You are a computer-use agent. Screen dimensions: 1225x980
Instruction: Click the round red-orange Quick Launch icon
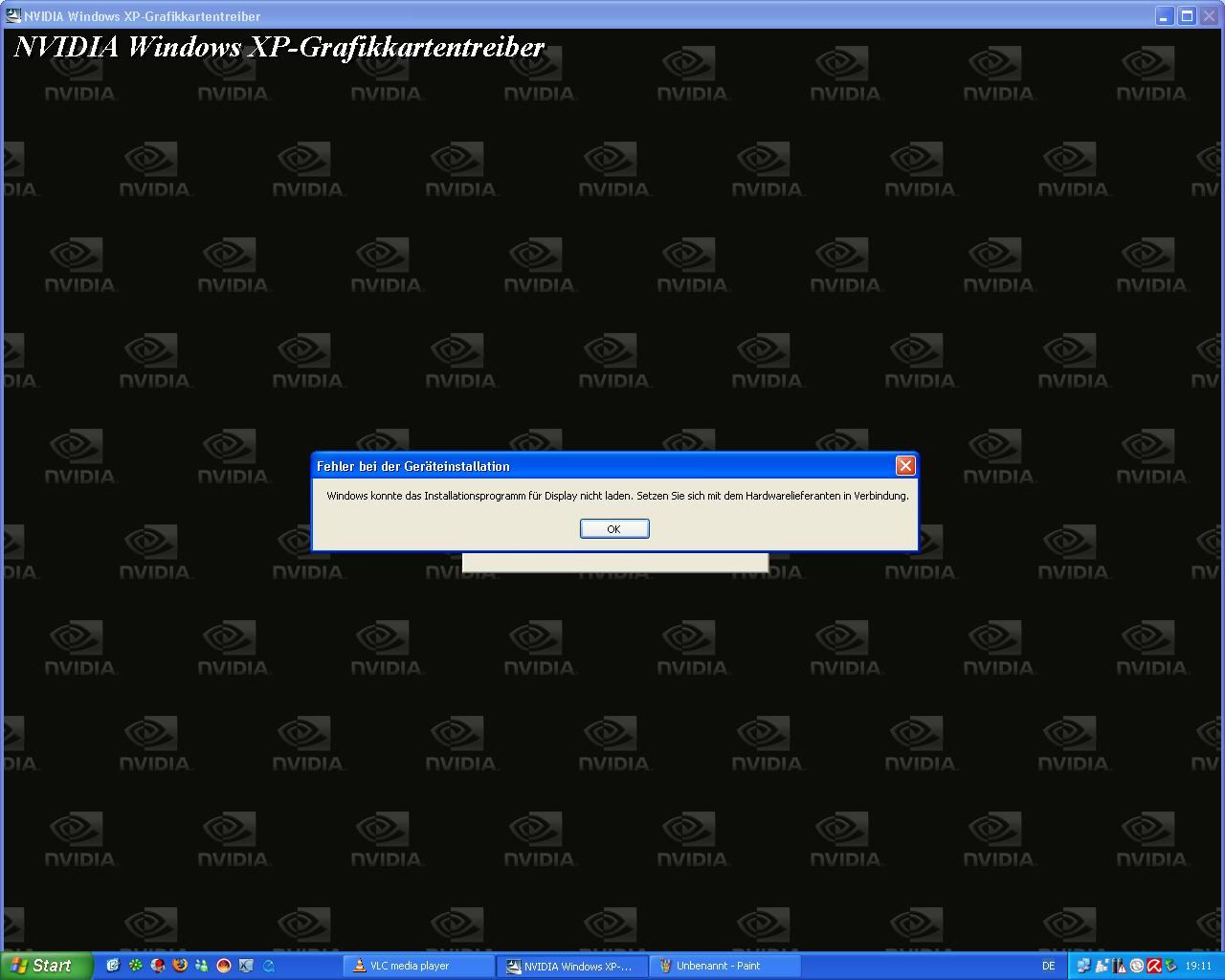tap(224, 966)
